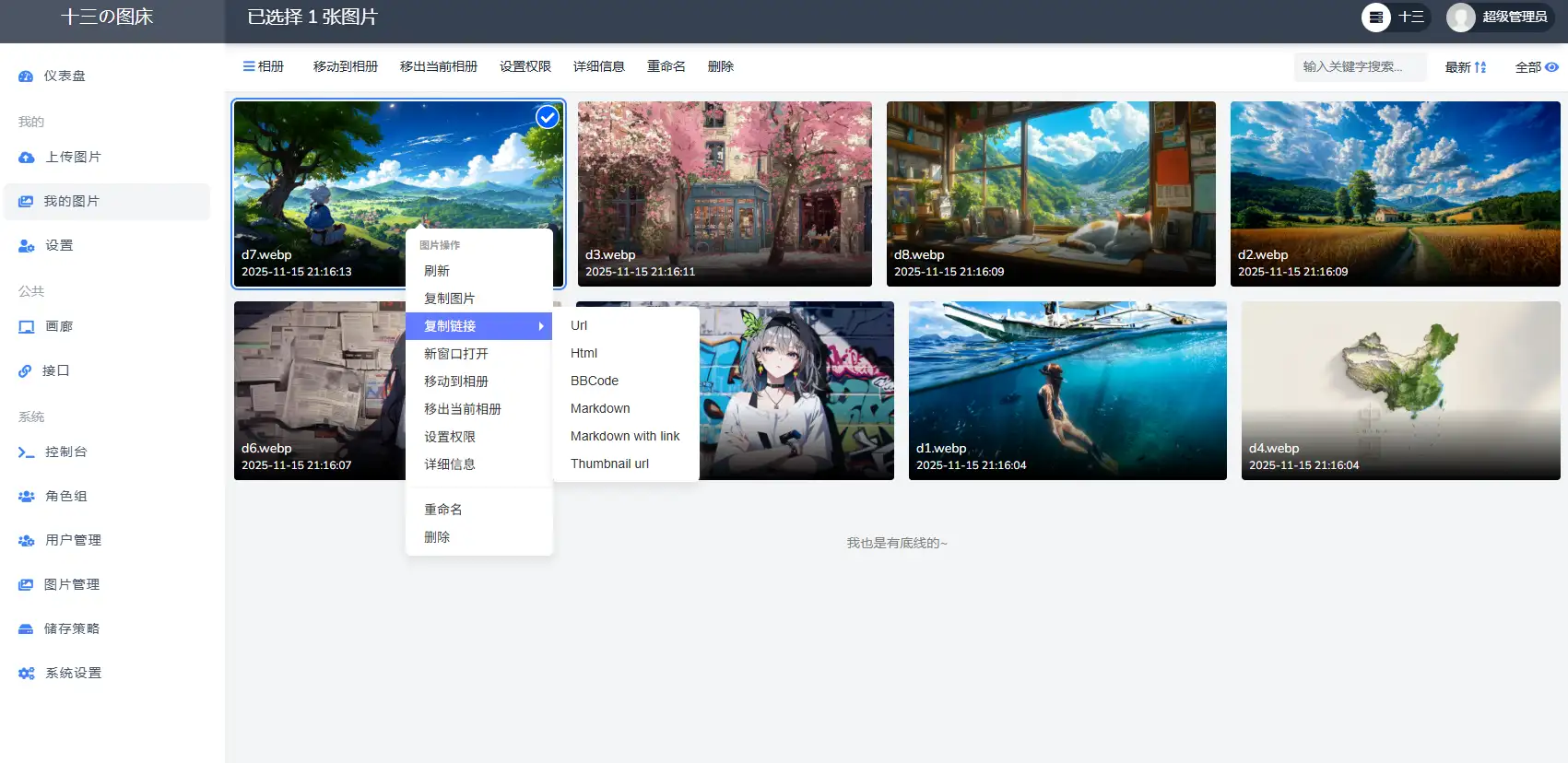Click 删除 in the top toolbar

click(x=721, y=66)
